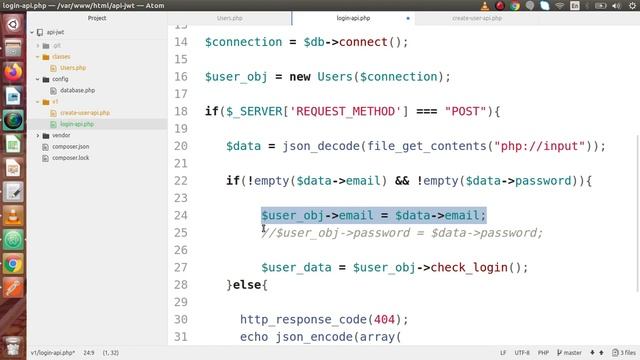The width and height of the screenshot is (640, 360).
Task: Open LibreOffice Impress in the dock
Action: (x=13, y=168)
